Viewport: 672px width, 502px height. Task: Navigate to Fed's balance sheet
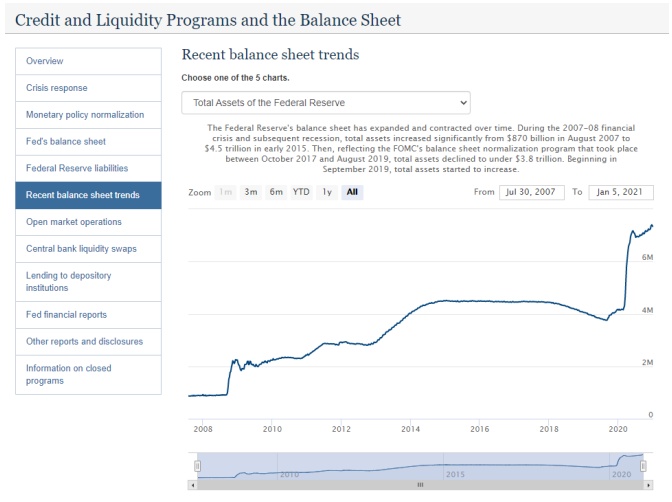pyautogui.click(x=88, y=142)
